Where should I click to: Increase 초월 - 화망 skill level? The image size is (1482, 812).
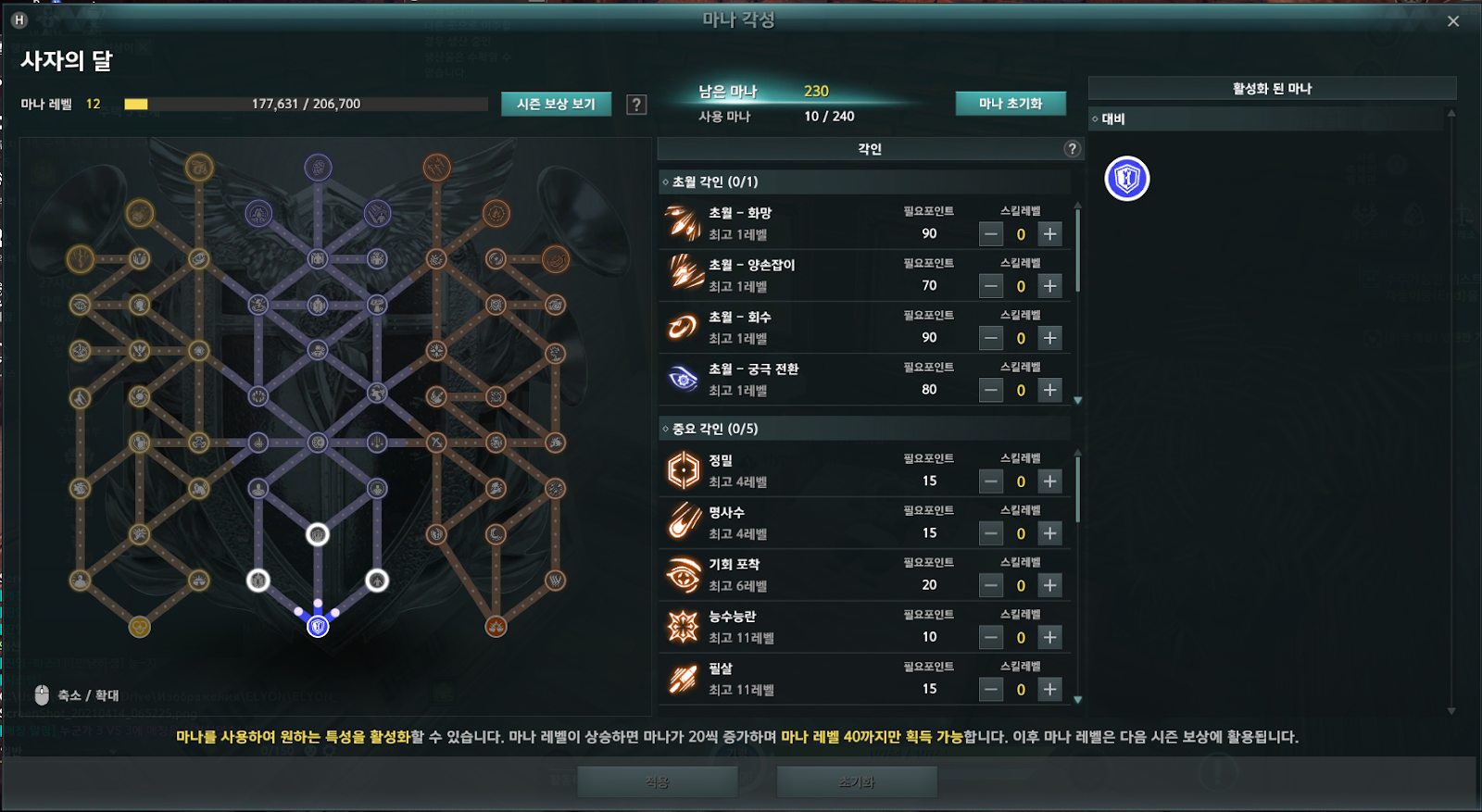[1049, 234]
